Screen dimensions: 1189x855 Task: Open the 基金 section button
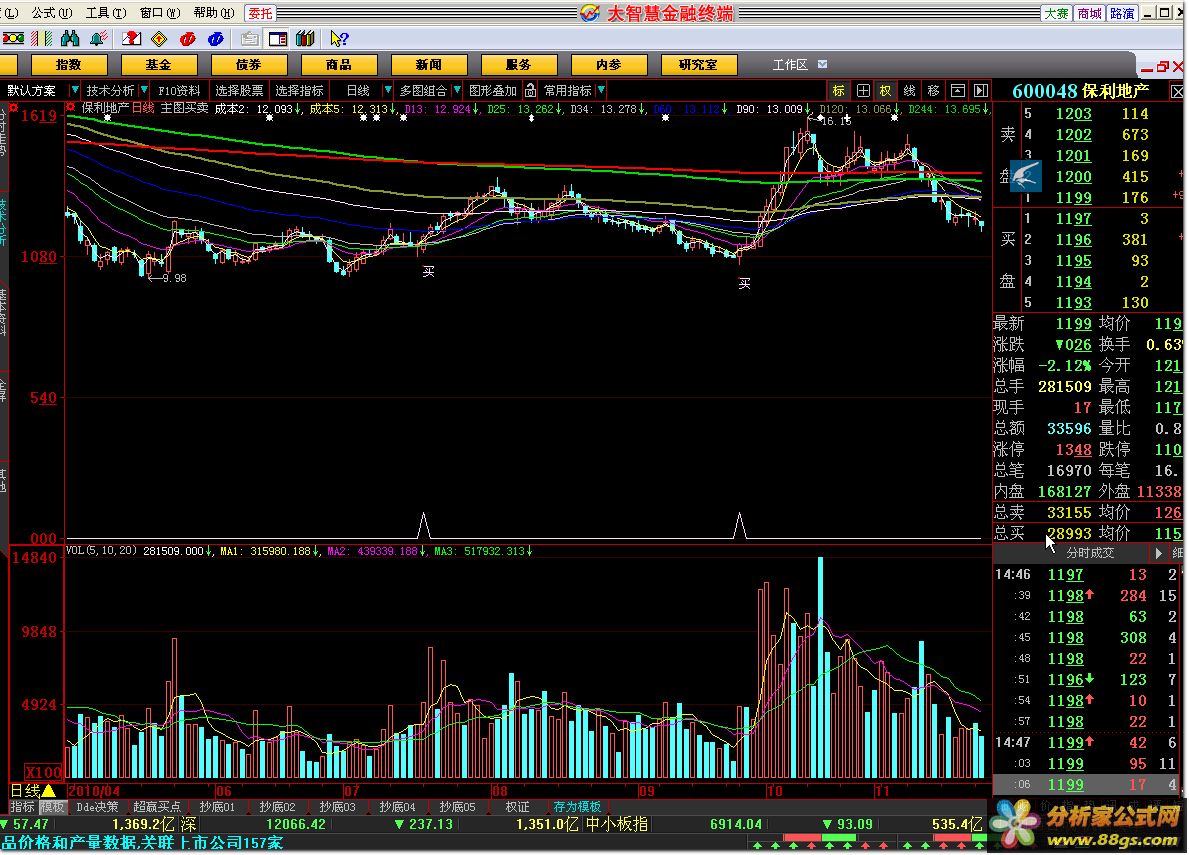click(158, 64)
